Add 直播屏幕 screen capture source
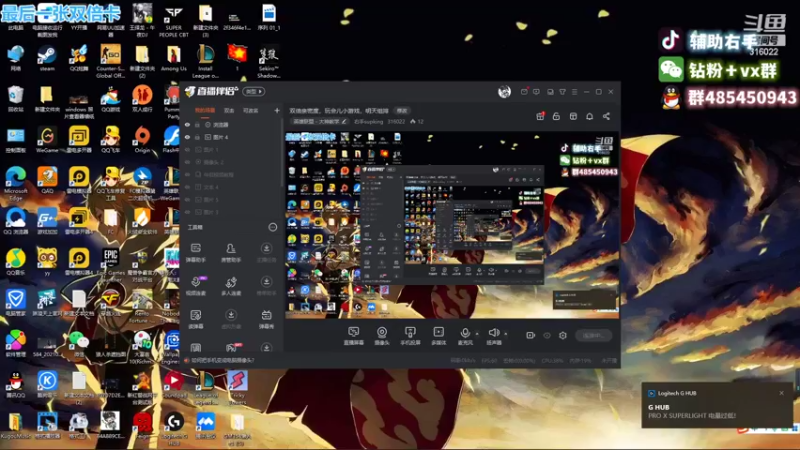The height and width of the screenshot is (450, 800). 354,336
